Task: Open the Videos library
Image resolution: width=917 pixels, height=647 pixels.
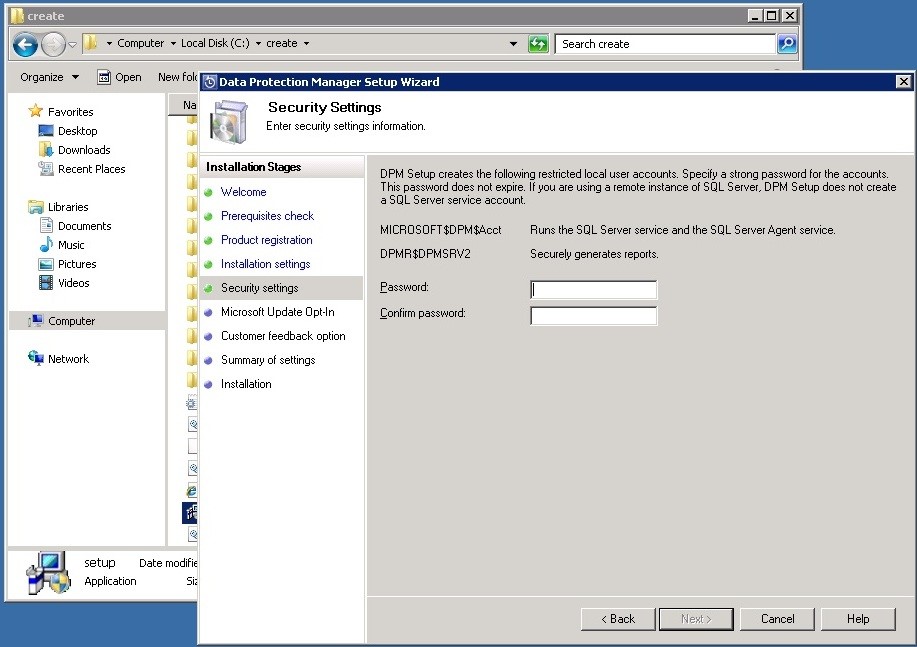Action: pos(74,283)
